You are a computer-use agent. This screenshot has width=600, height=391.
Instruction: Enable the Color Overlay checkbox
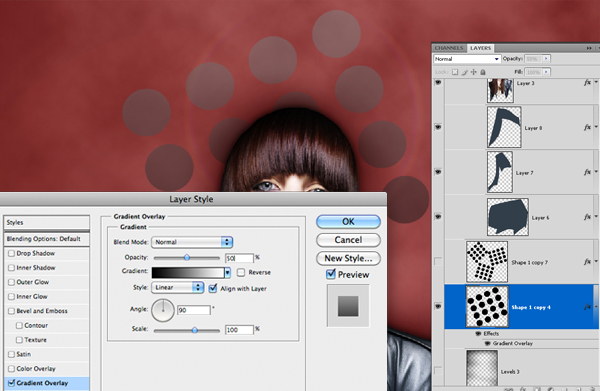point(11,369)
